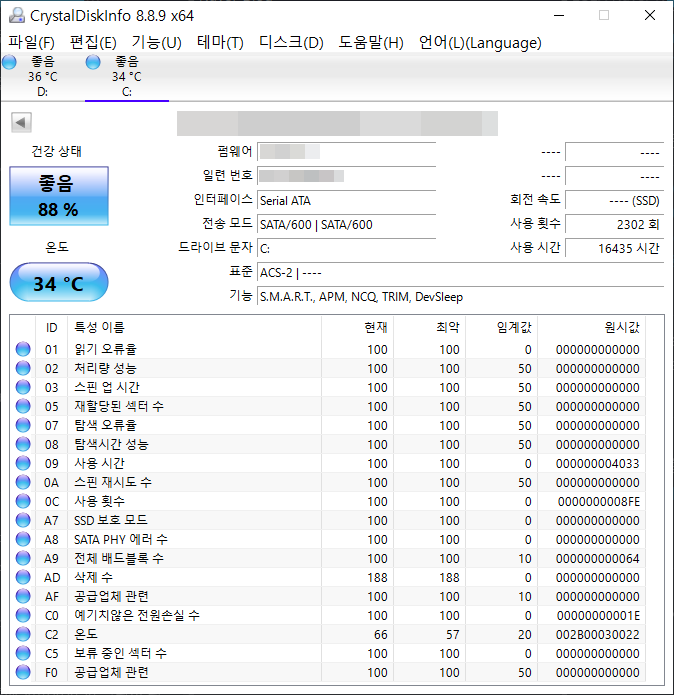Click raw value 0000000008FE
The height and width of the screenshot is (695, 674).
tap(598, 502)
